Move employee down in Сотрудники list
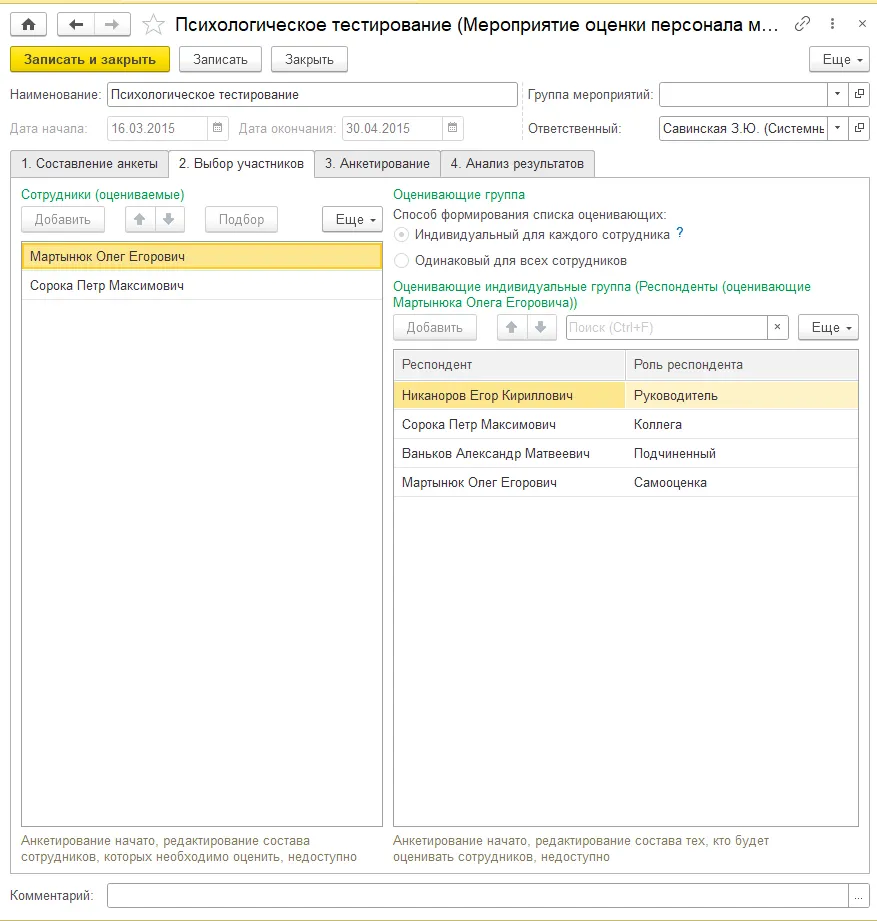Image resolution: width=877 pixels, height=921 pixels. 169,220
